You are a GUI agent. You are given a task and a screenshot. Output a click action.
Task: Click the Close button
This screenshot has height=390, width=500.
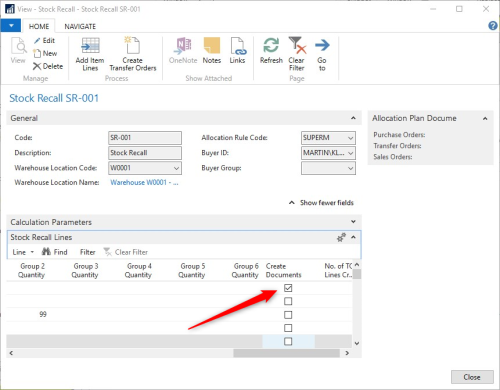click(472, 377)
